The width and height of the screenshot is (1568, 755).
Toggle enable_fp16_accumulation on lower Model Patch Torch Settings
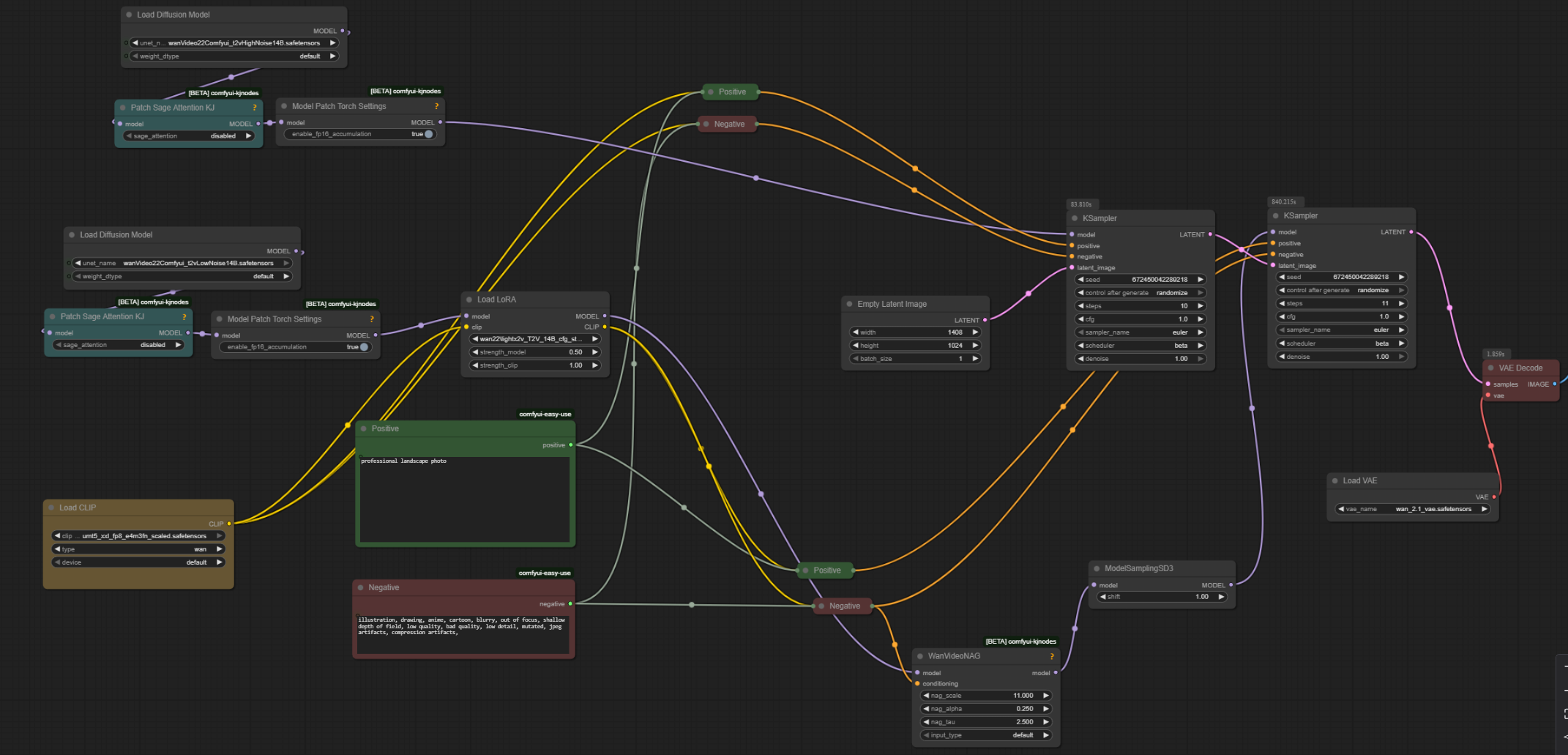(364, 347)
